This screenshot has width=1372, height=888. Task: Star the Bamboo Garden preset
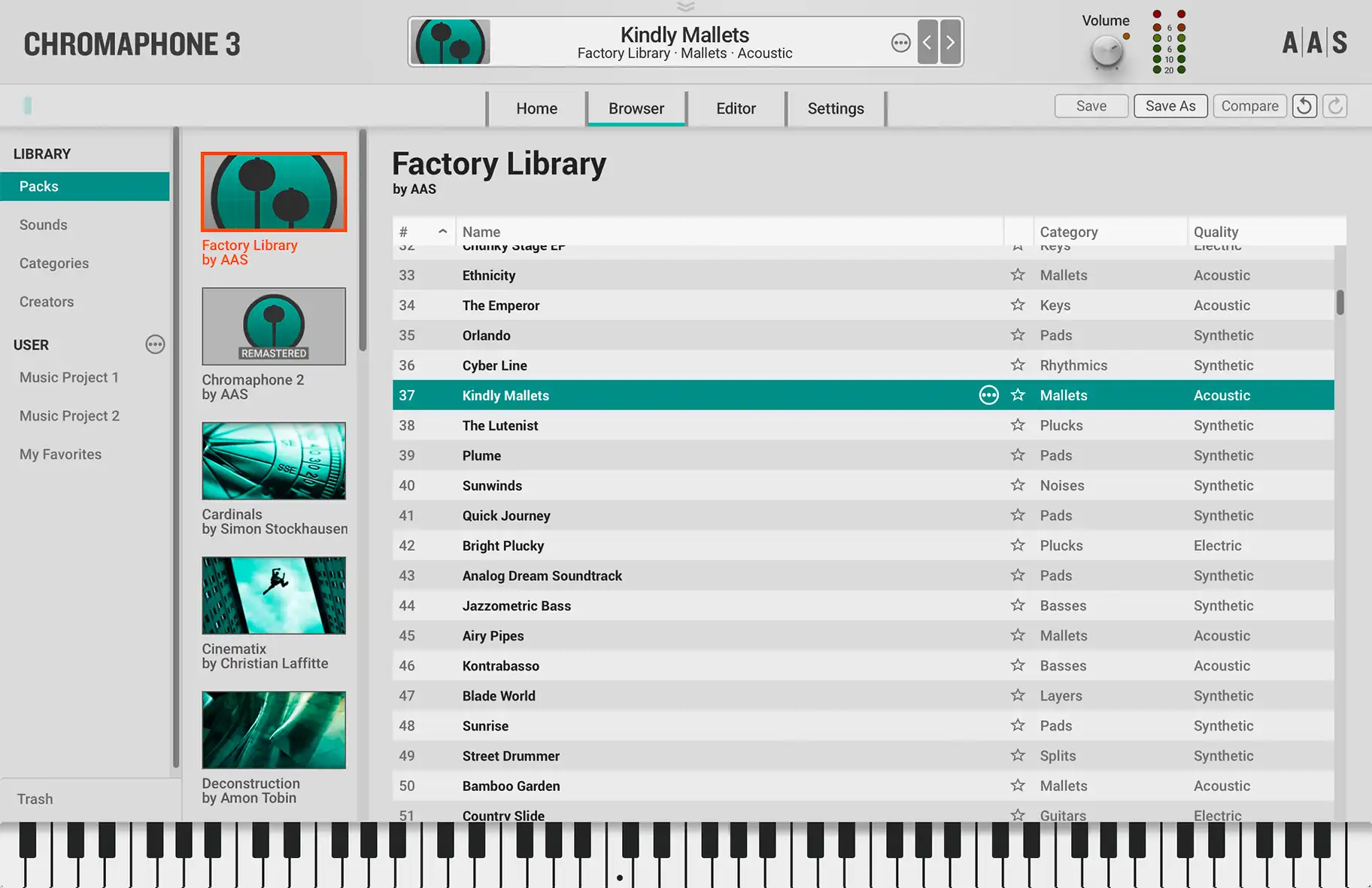[x=1018, y=786]
